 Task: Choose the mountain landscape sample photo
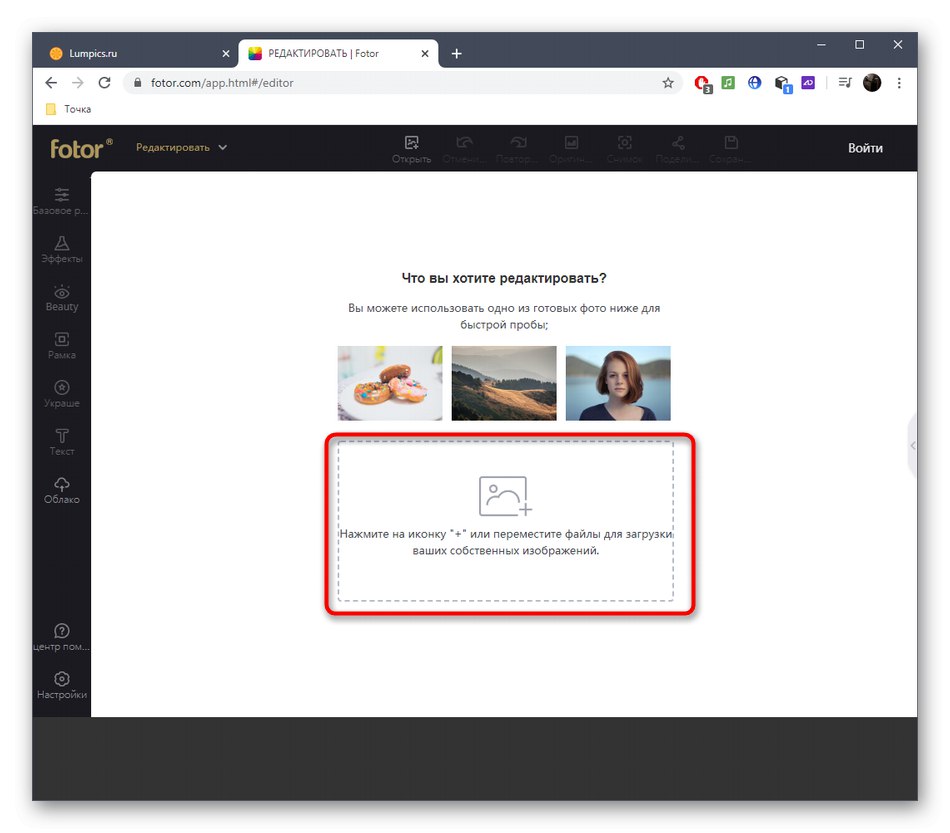[503, 383]
